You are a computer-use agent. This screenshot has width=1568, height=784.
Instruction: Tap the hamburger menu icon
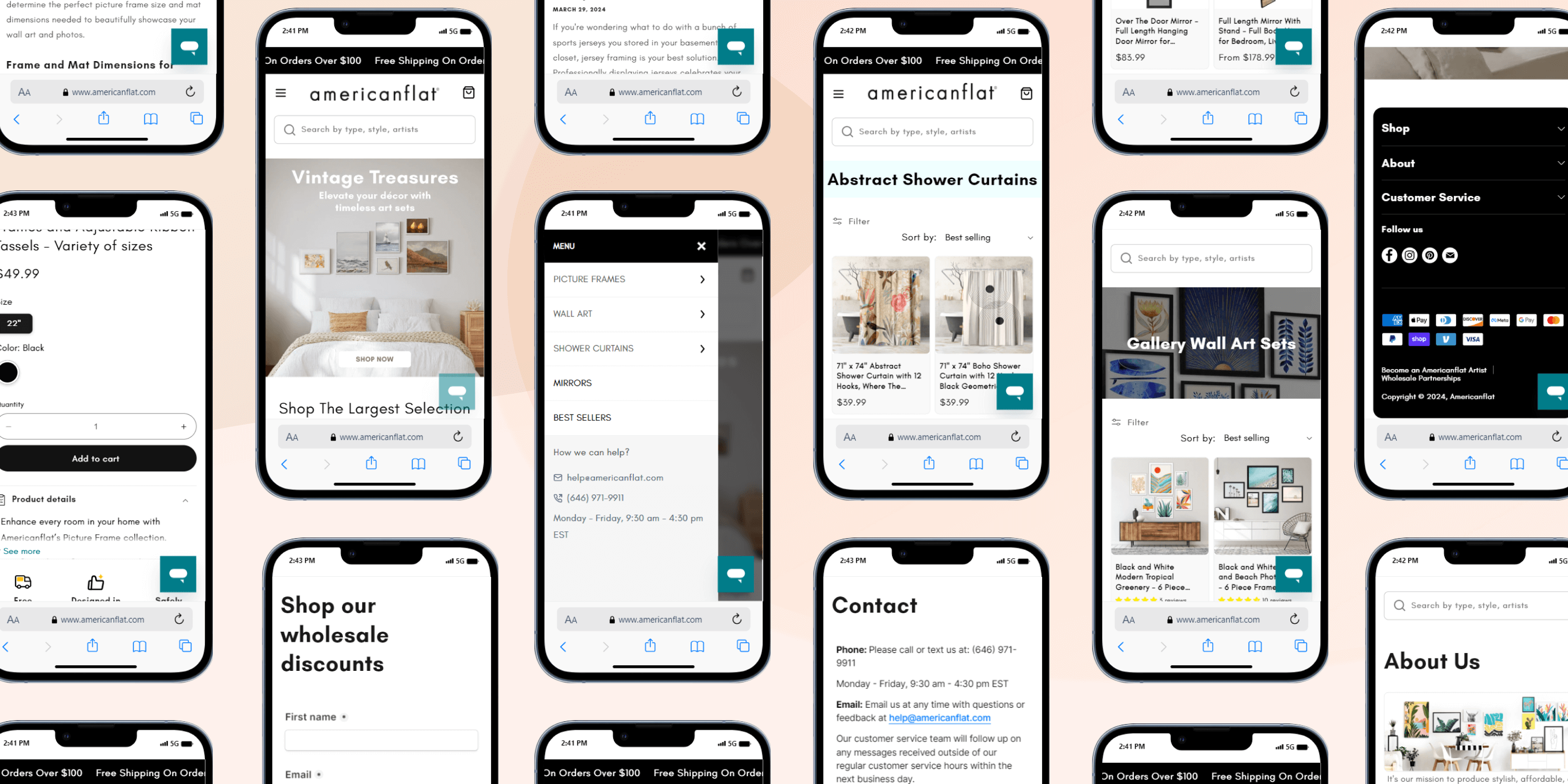pos(281,93)
